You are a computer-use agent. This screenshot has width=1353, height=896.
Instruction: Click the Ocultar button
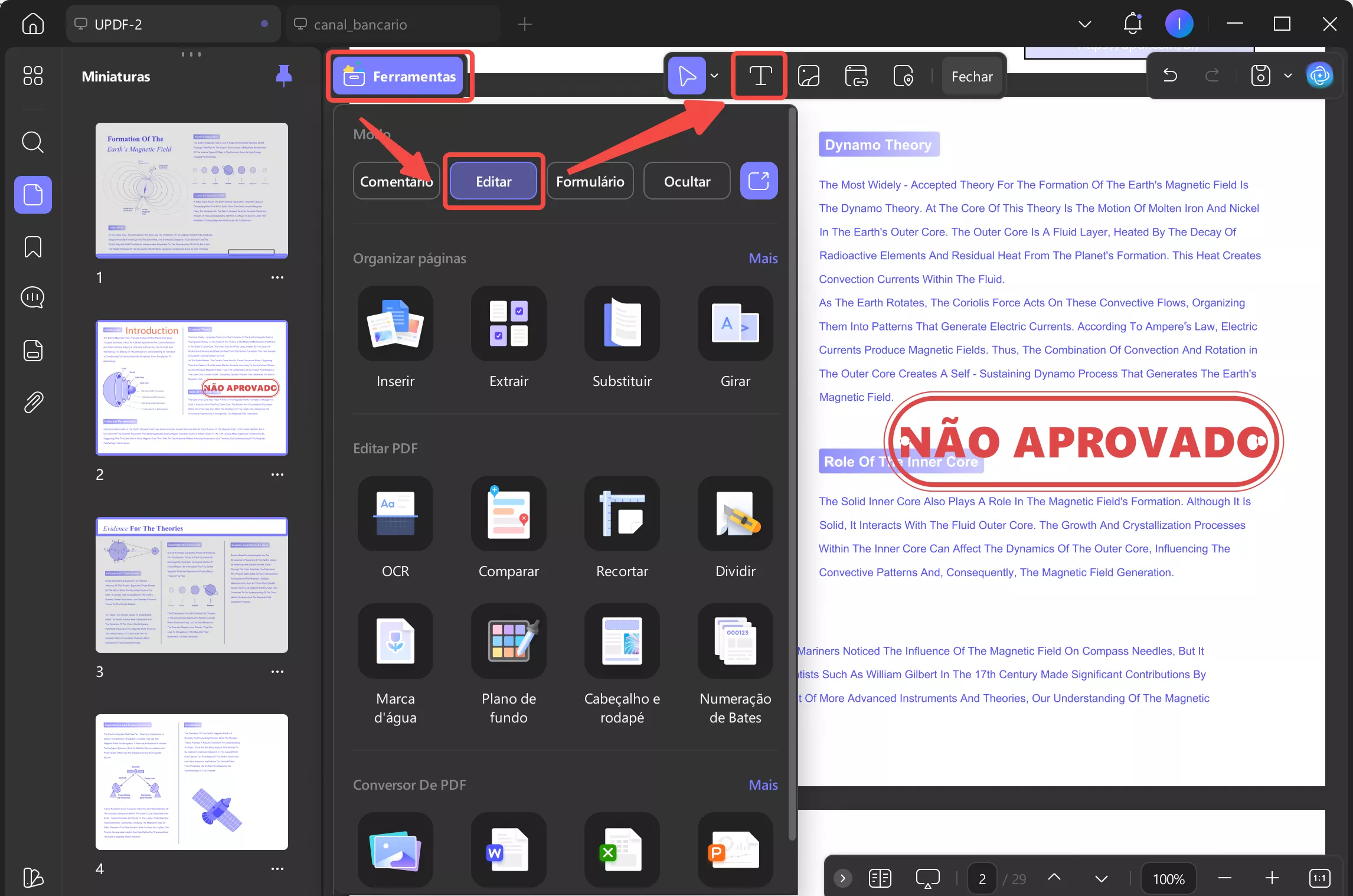(687, 181)
